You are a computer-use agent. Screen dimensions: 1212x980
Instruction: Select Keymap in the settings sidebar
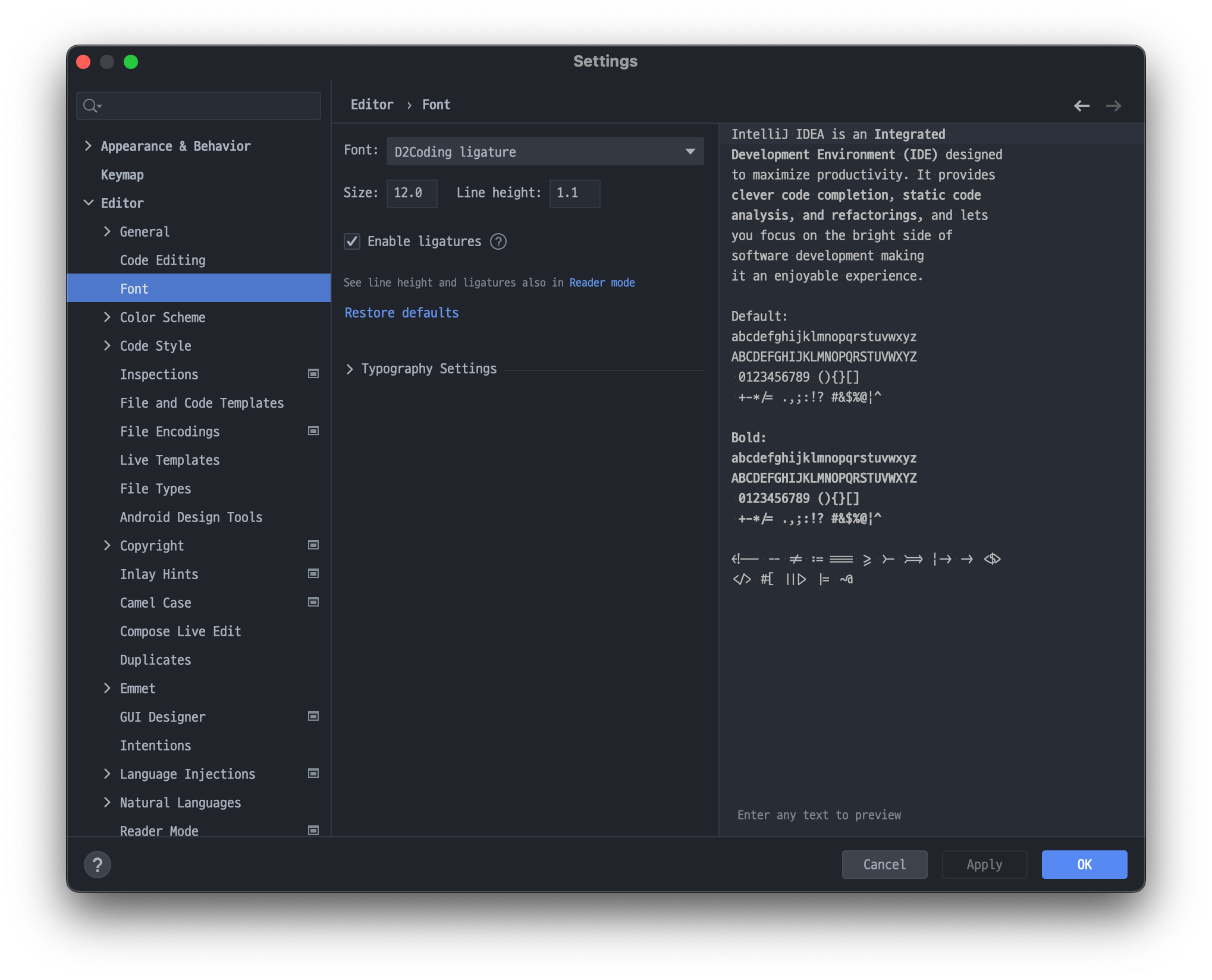pyautogui.click(x=122, y=174)
